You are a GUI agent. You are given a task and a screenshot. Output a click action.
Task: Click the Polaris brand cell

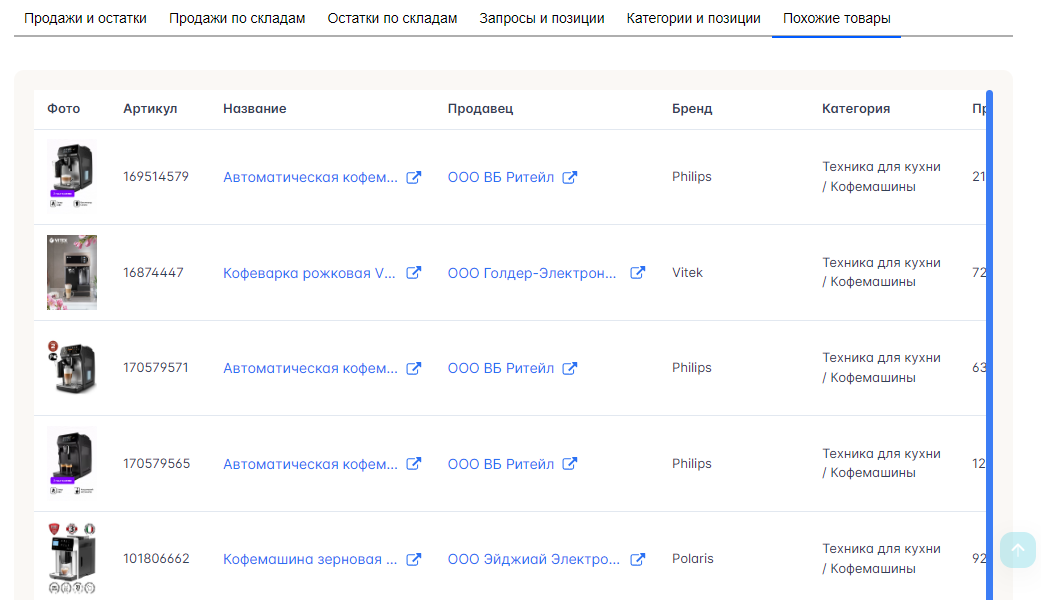[692, 559]
